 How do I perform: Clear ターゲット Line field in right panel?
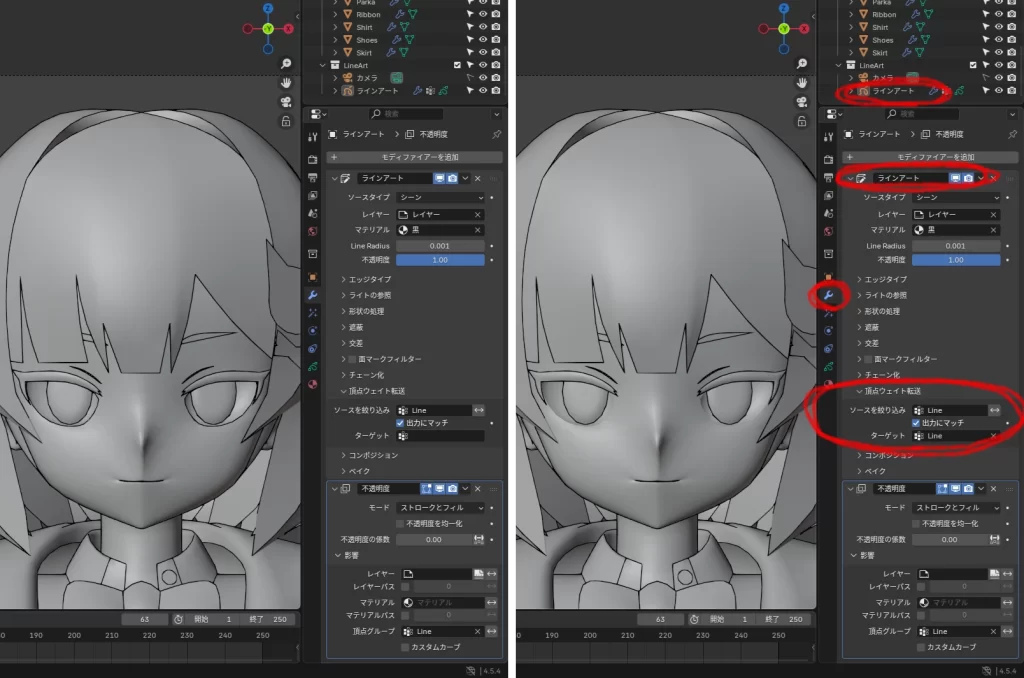994,436
